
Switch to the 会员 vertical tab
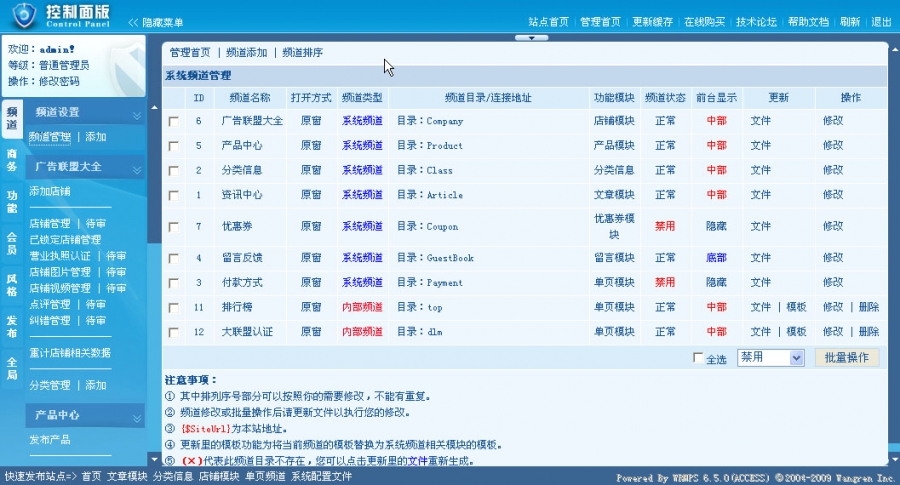tap(12, 243)
